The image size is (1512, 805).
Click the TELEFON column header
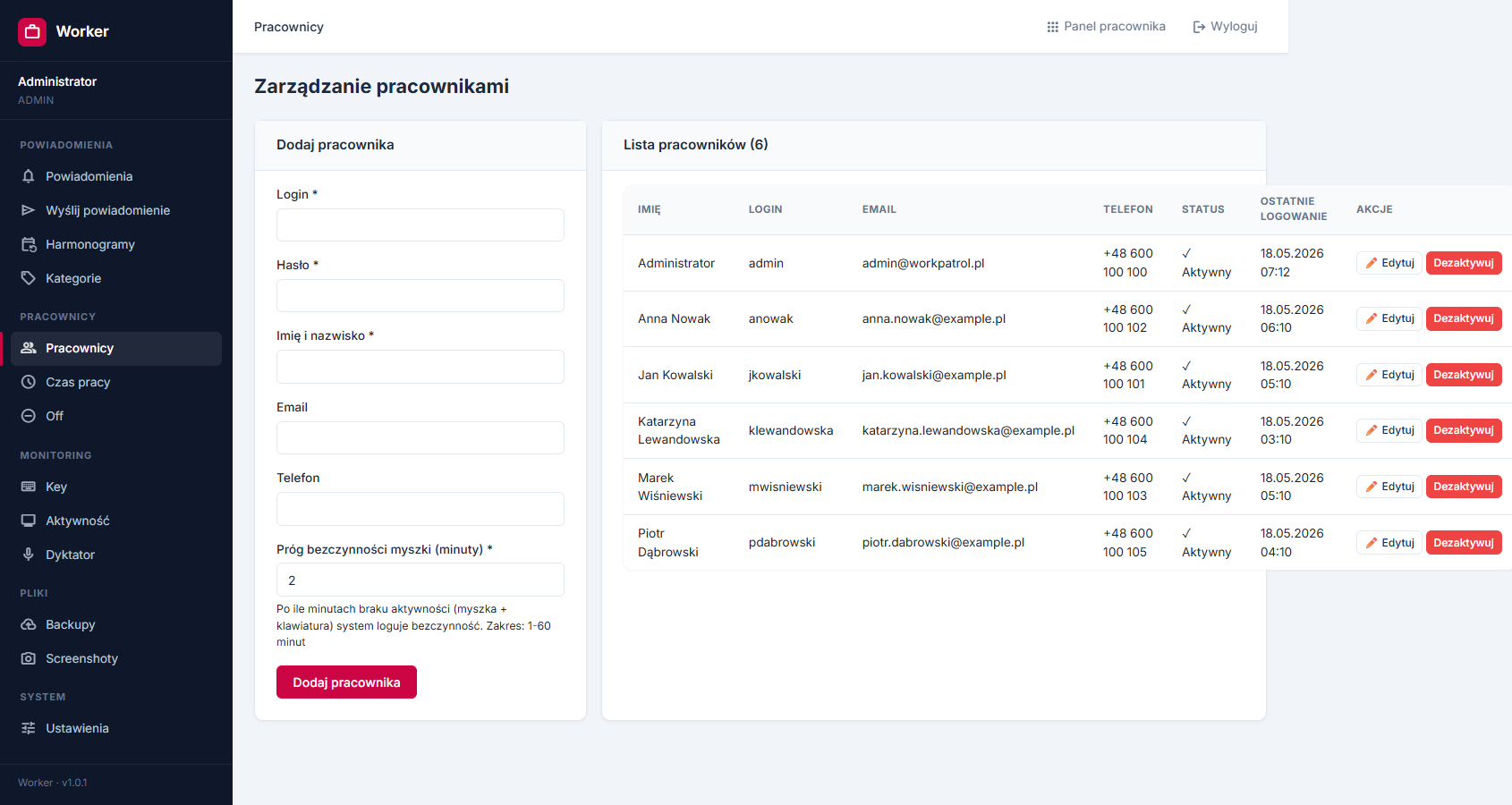[x=1128, y=209]
